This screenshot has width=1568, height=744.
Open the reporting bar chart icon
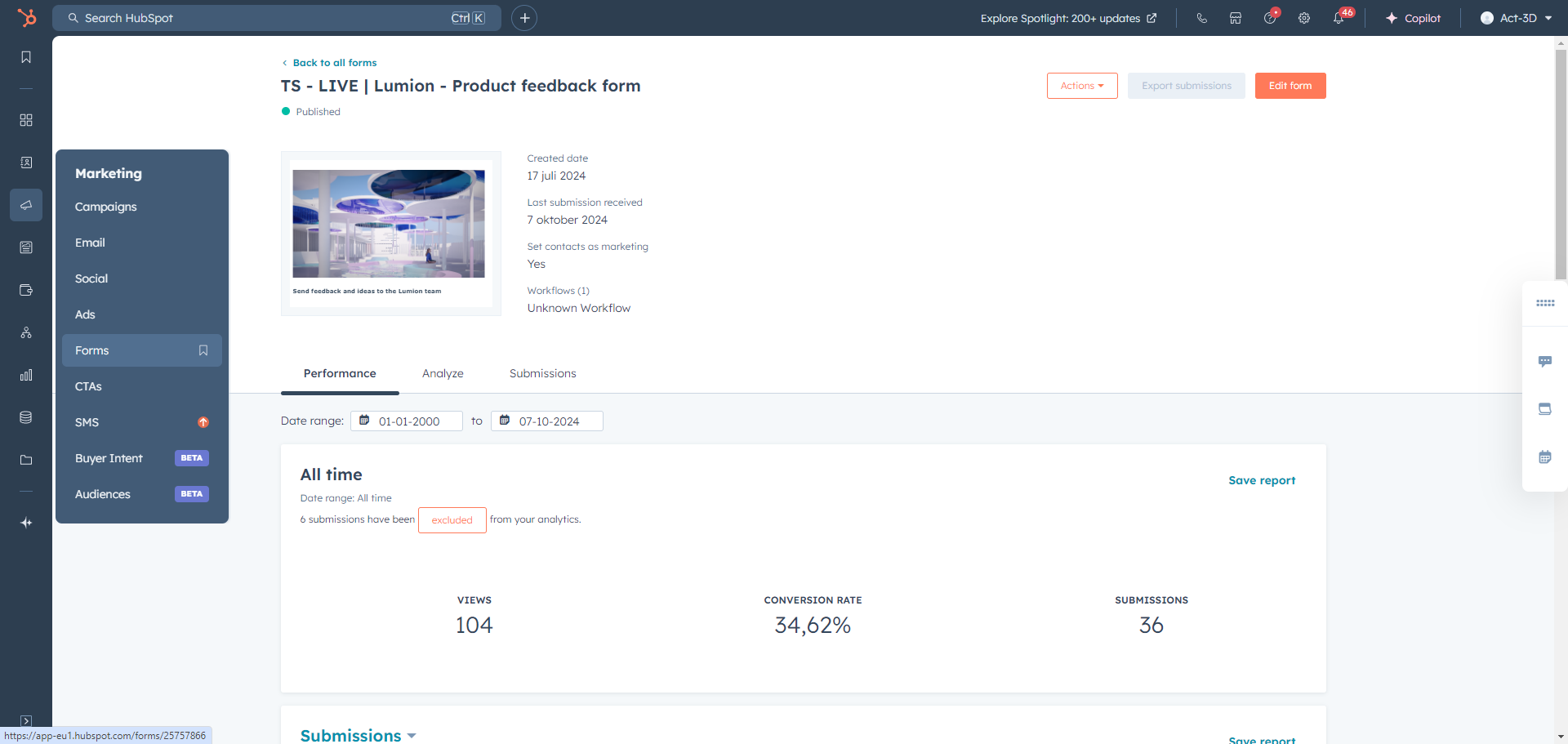point(26,375)
